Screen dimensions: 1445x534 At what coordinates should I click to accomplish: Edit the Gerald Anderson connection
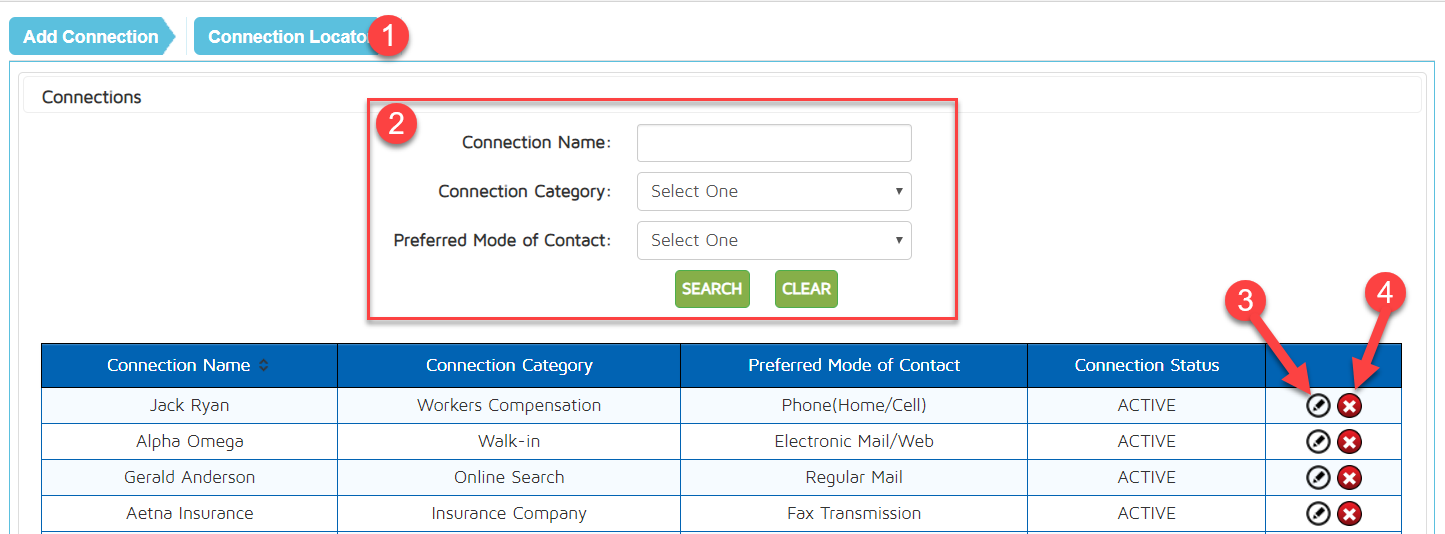click(x=1318, y=478)
